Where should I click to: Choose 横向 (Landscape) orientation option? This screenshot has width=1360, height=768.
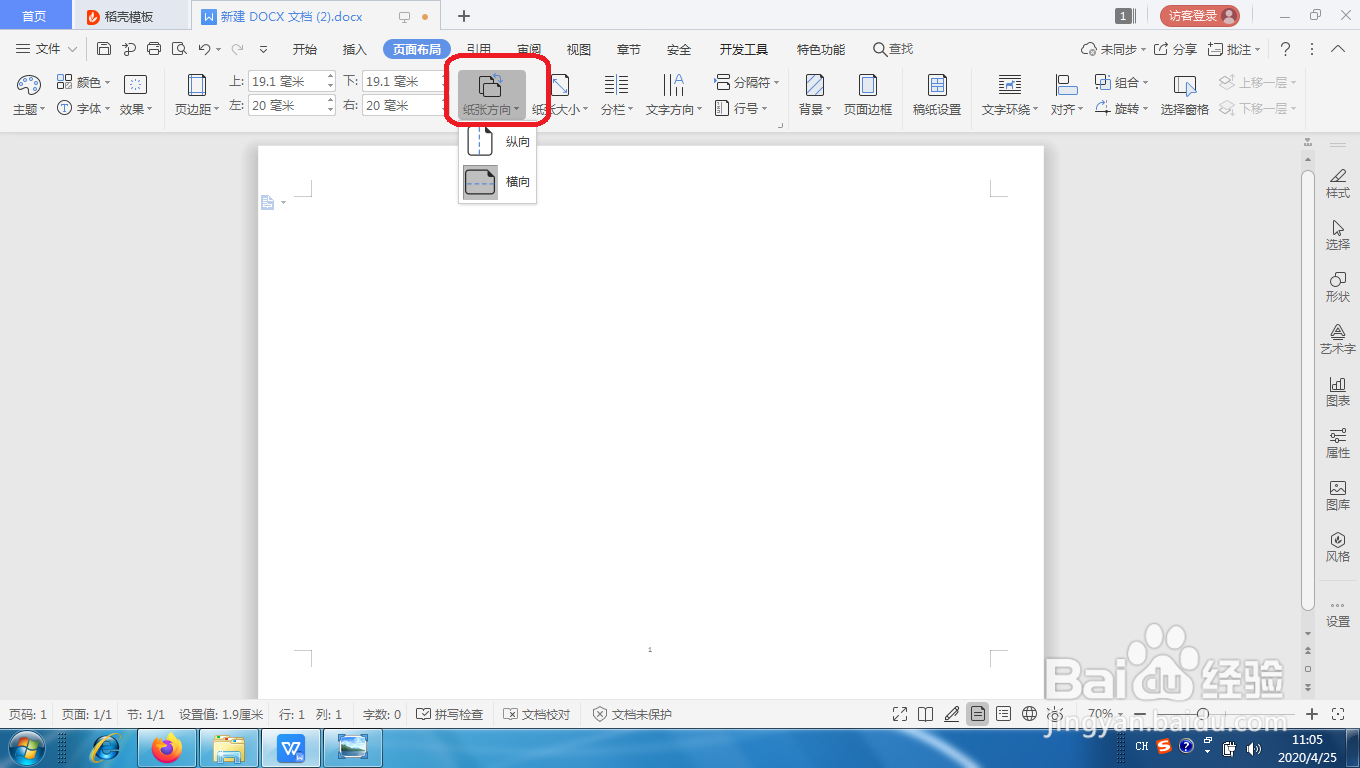(498, 182)
